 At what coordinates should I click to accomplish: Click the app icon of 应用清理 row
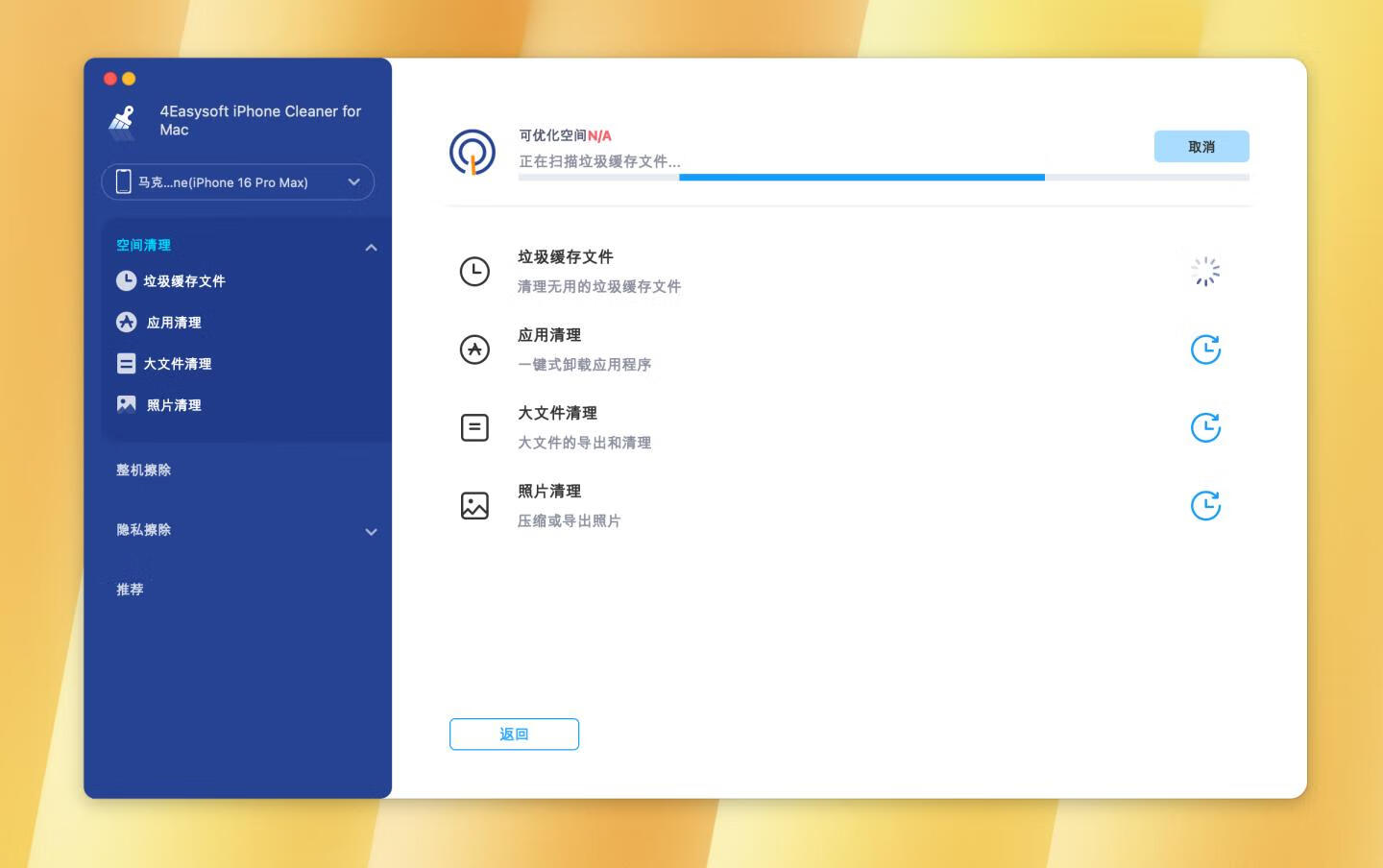tap(474, 350)
